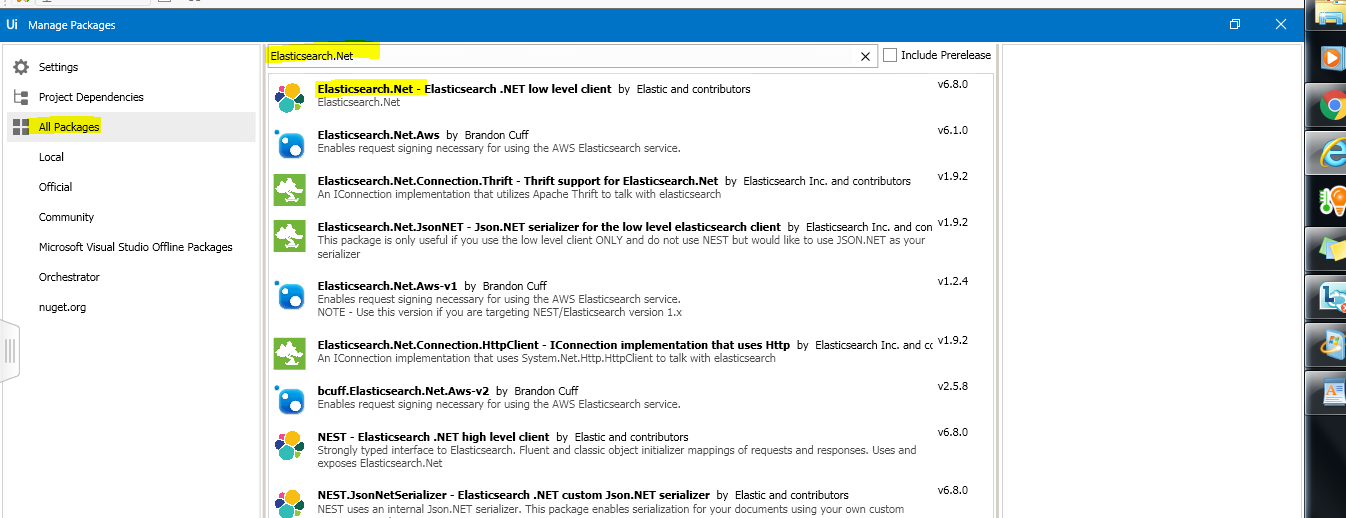
Task: Open the Community packages feed
Action: pos(66,217)
